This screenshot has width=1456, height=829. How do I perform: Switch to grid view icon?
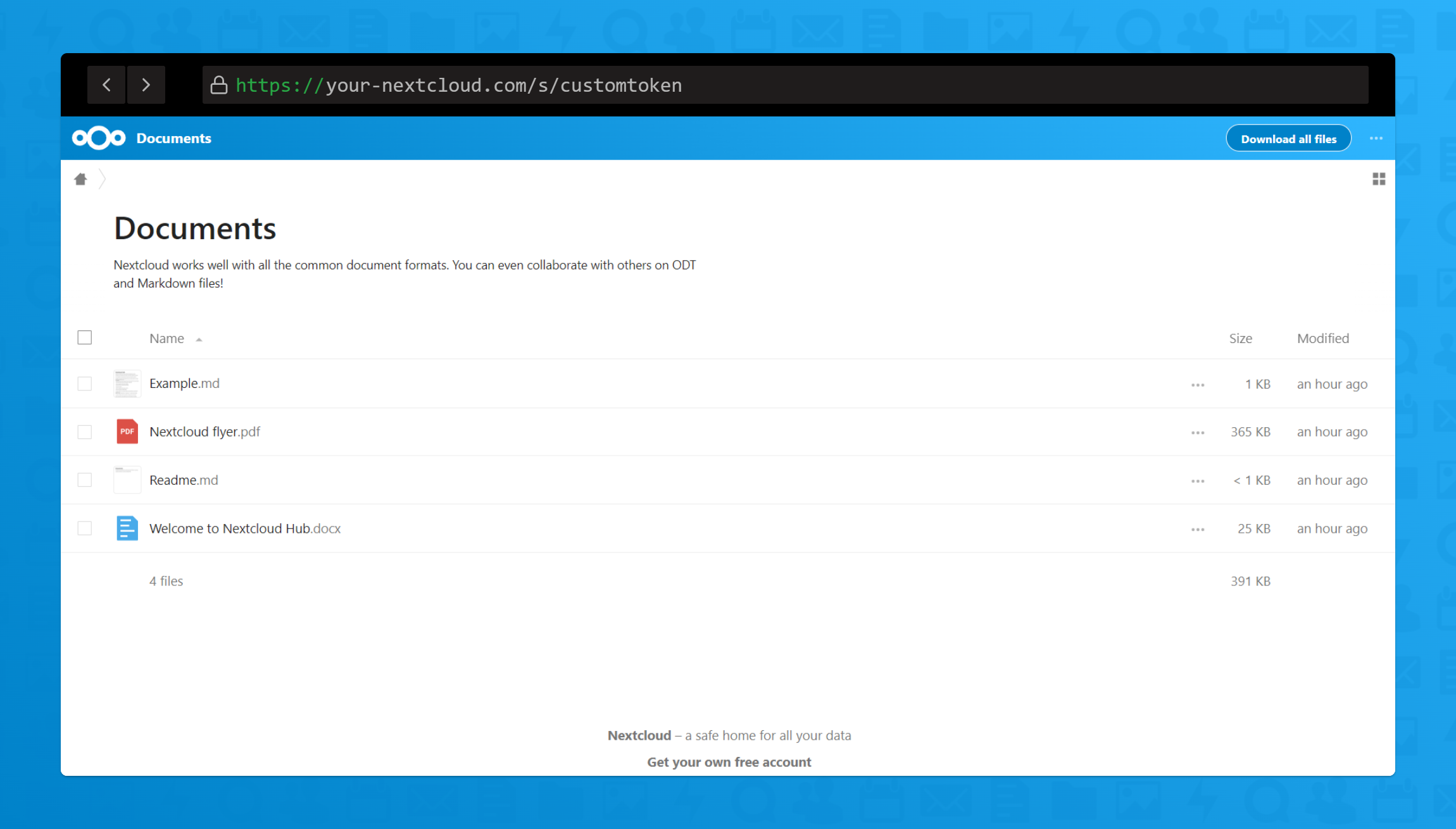[1379, 179]
